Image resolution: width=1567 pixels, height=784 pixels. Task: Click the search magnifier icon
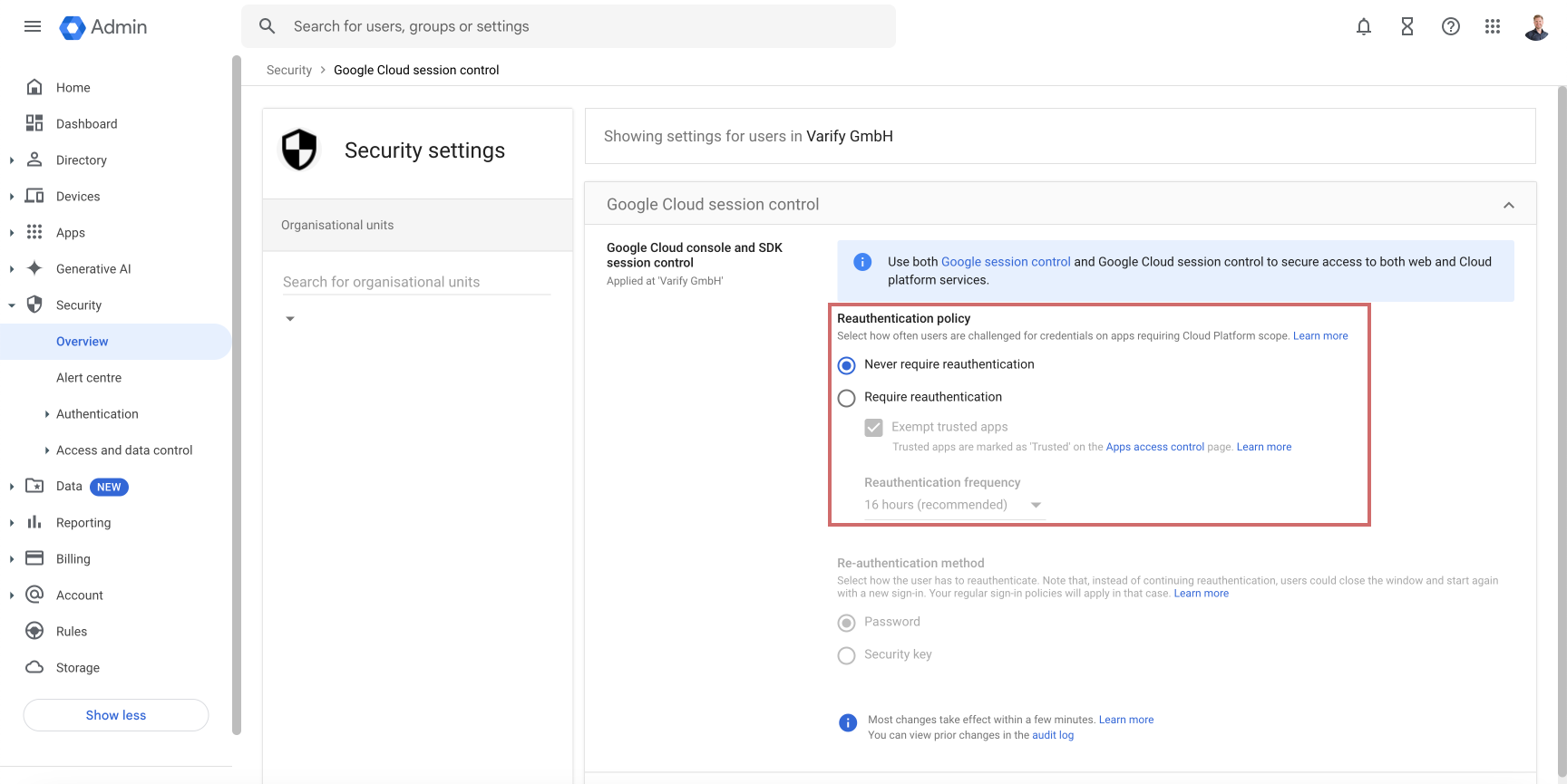click(x=268, y=26)
